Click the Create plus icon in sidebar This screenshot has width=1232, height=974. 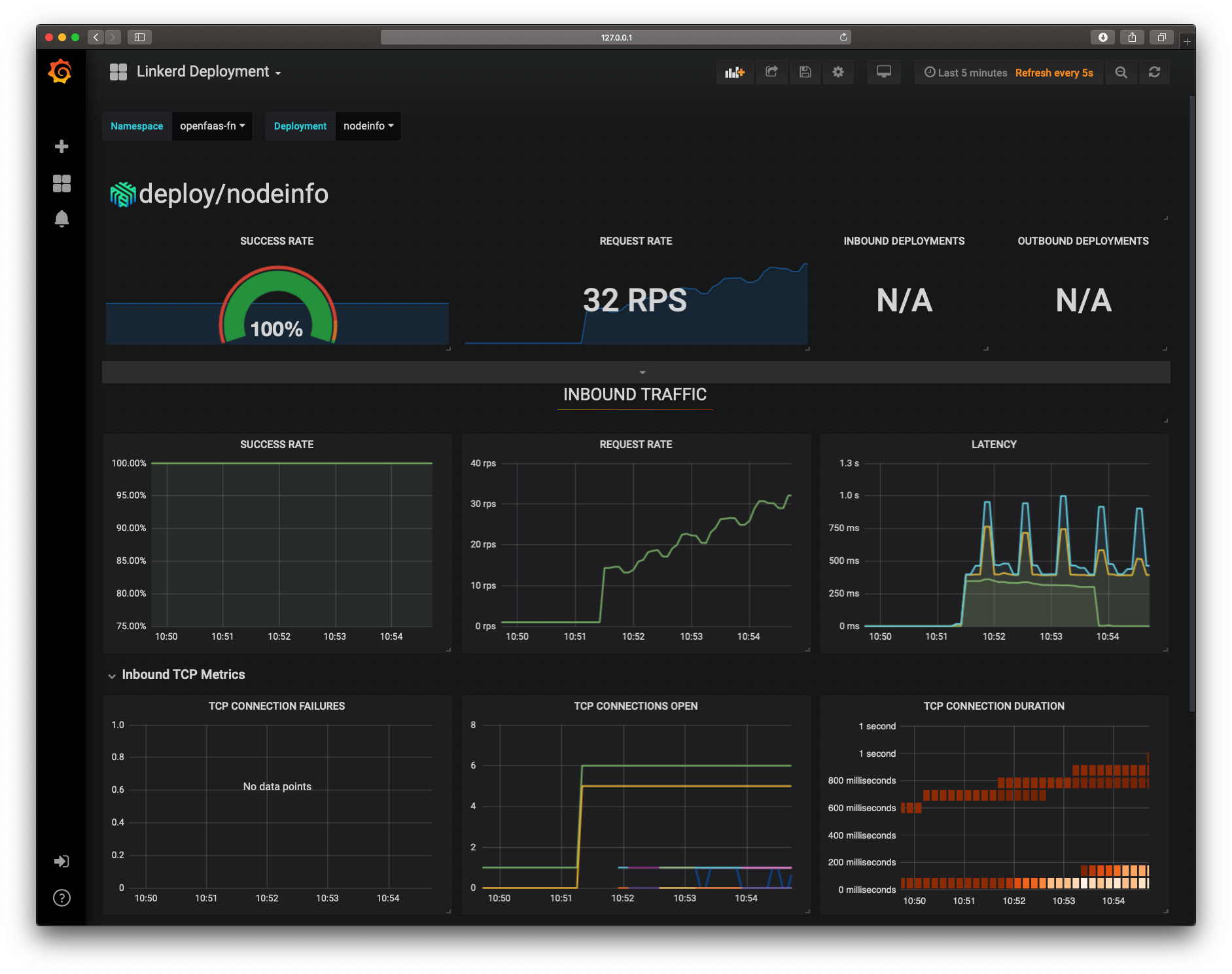click(x=62, y=147)
